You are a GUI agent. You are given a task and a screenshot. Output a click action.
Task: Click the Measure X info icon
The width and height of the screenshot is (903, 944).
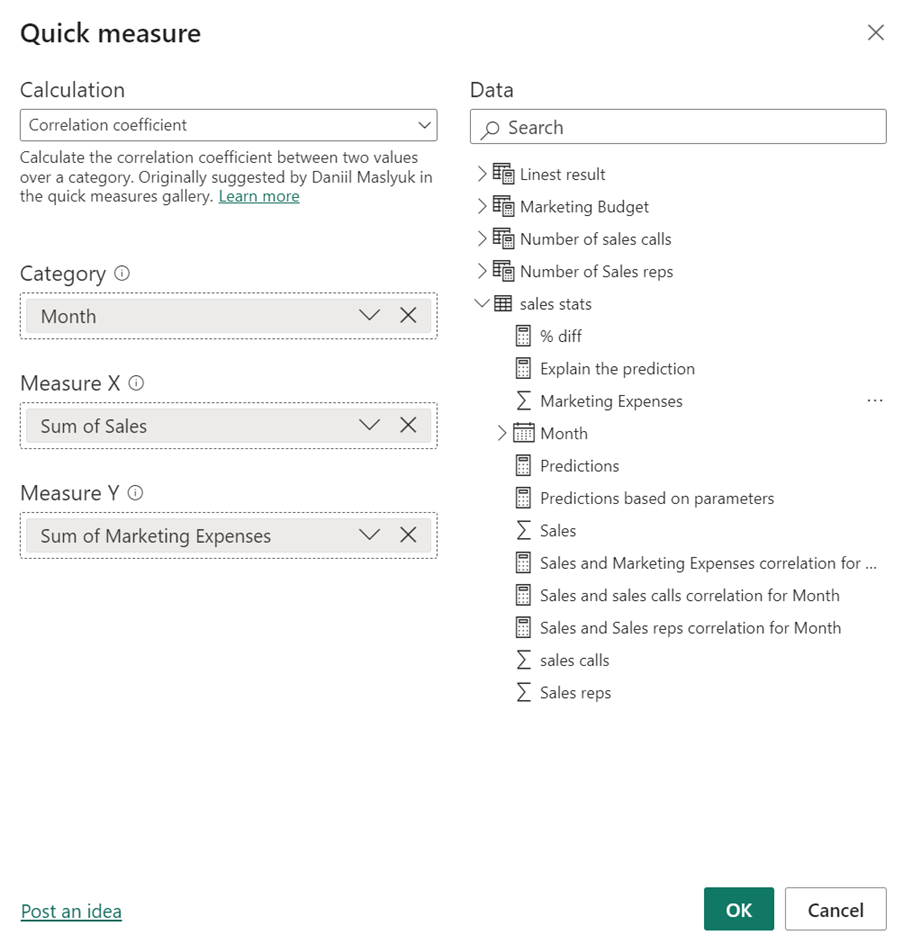pyautogui.click(x=137, y=384)
